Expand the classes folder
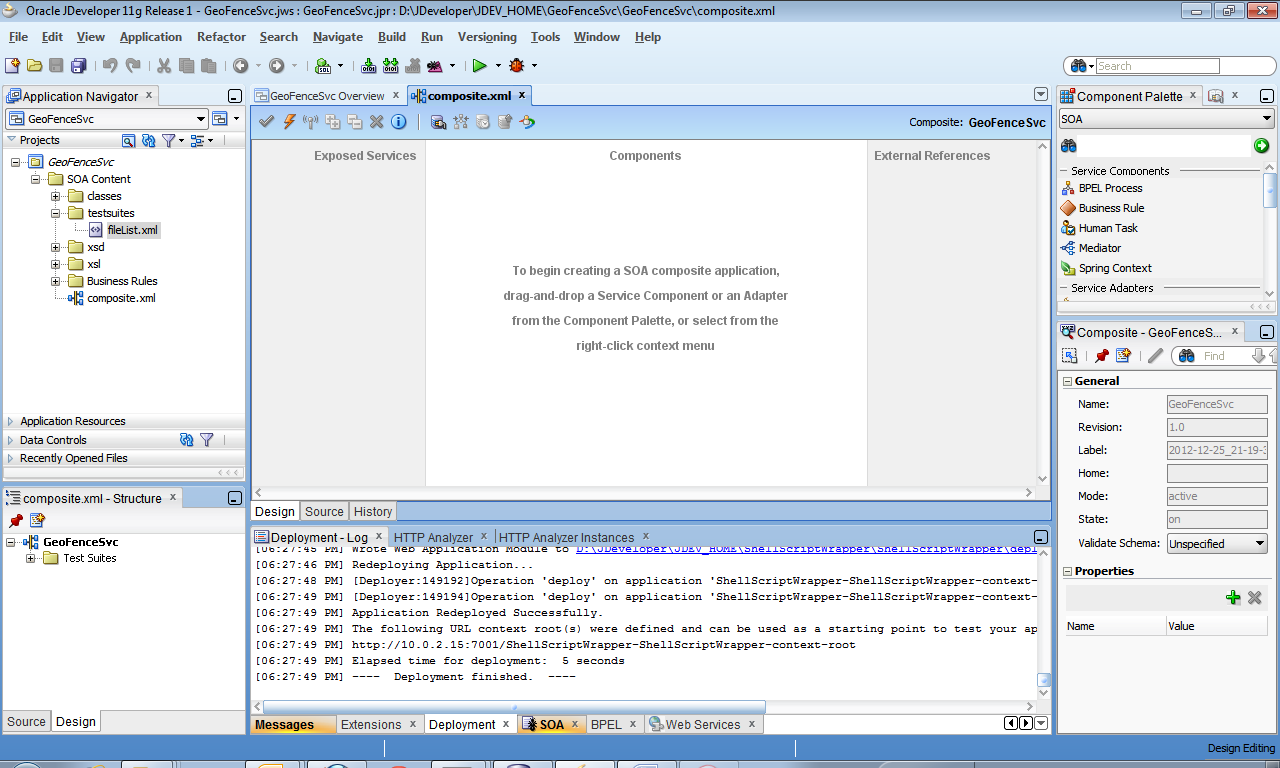Viewport: 1280px width, 768px height. click(x=57, y=196)
